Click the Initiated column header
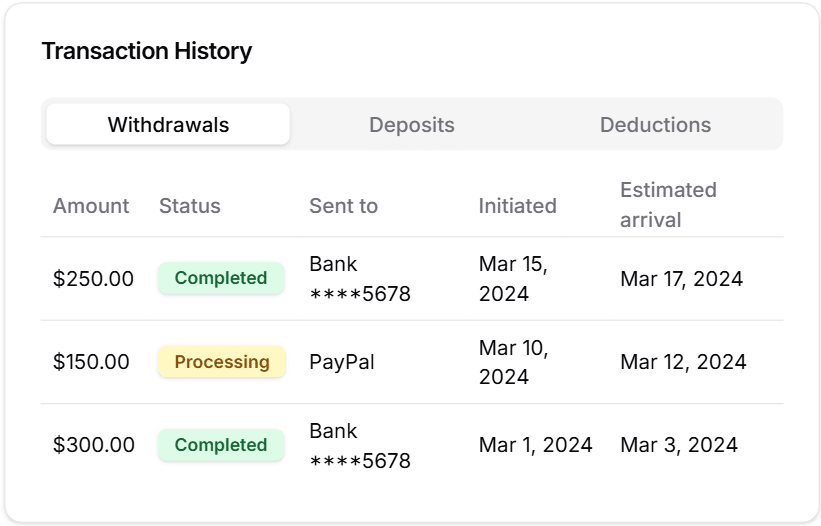The image size is (821, 526). coord(517,206)
